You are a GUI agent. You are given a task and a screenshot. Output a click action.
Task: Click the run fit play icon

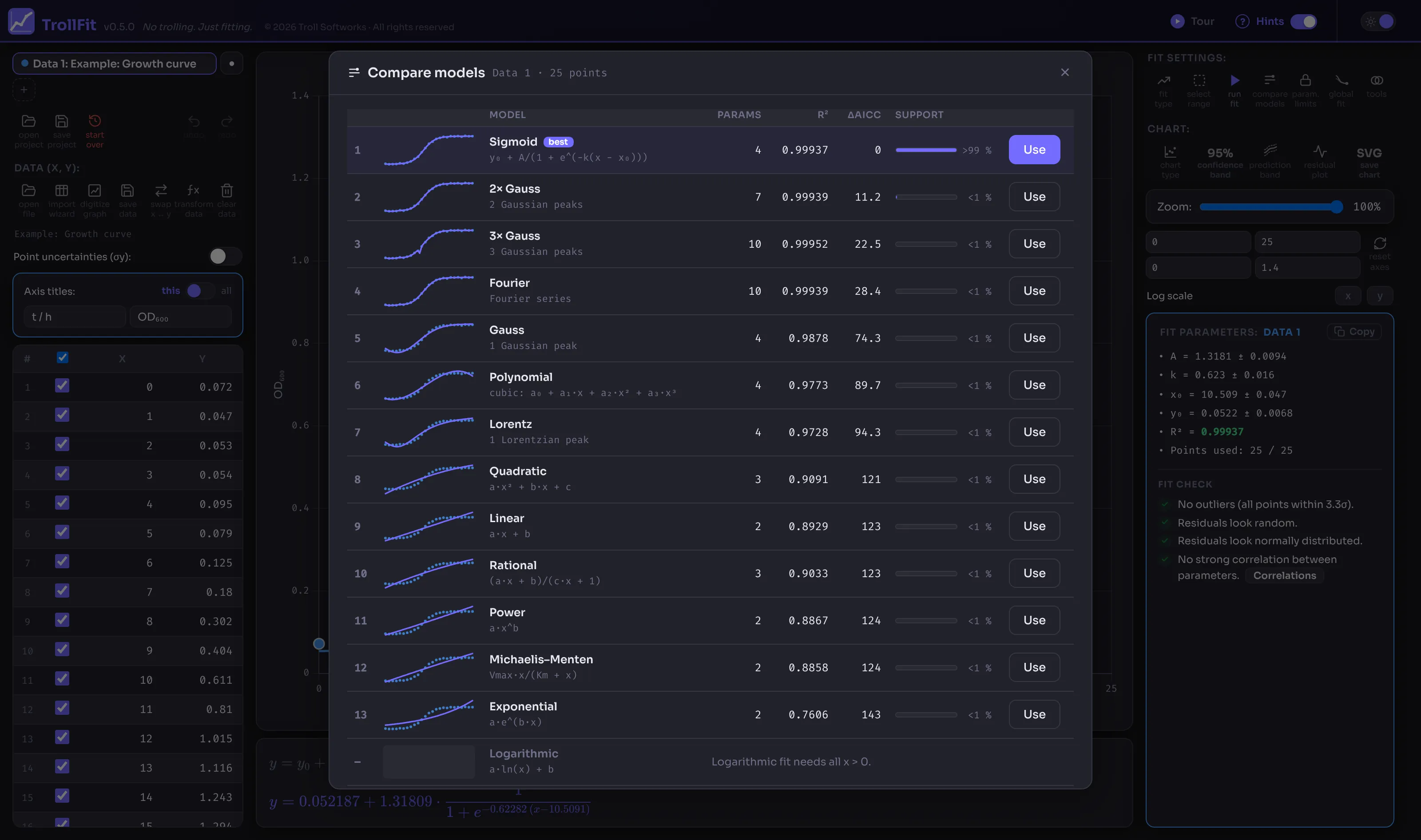click(x=1235, y=80)
